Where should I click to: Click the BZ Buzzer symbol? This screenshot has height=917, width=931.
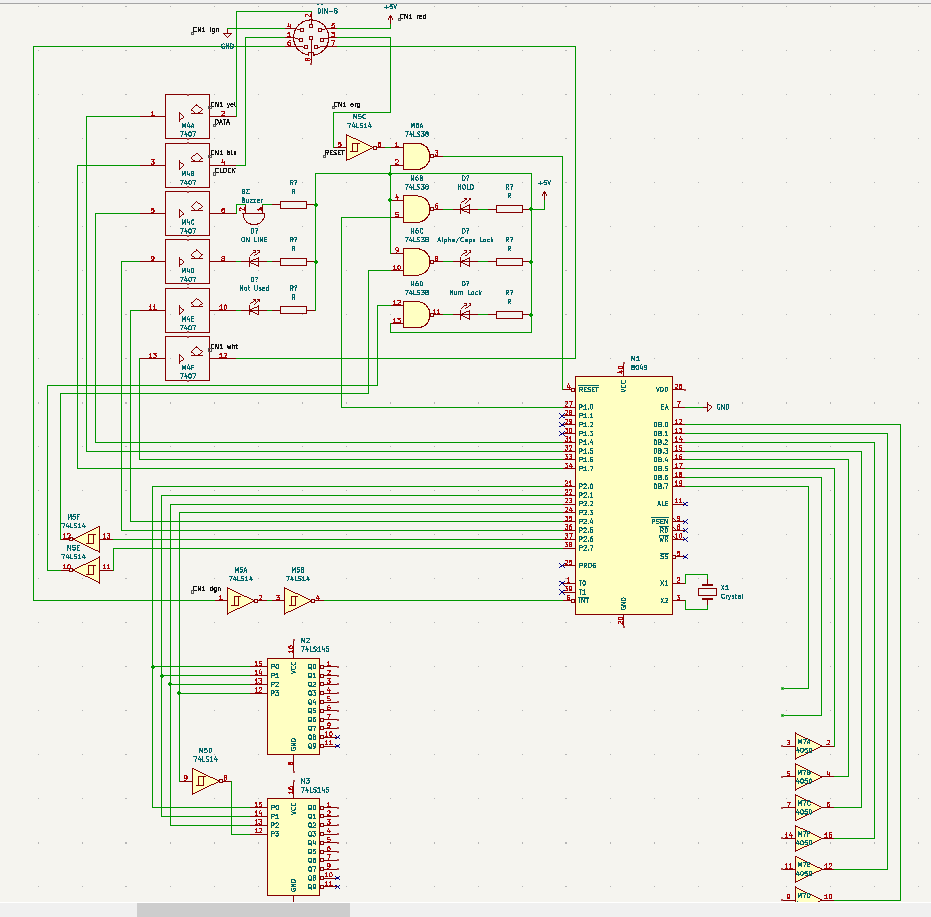click(252, 211)
